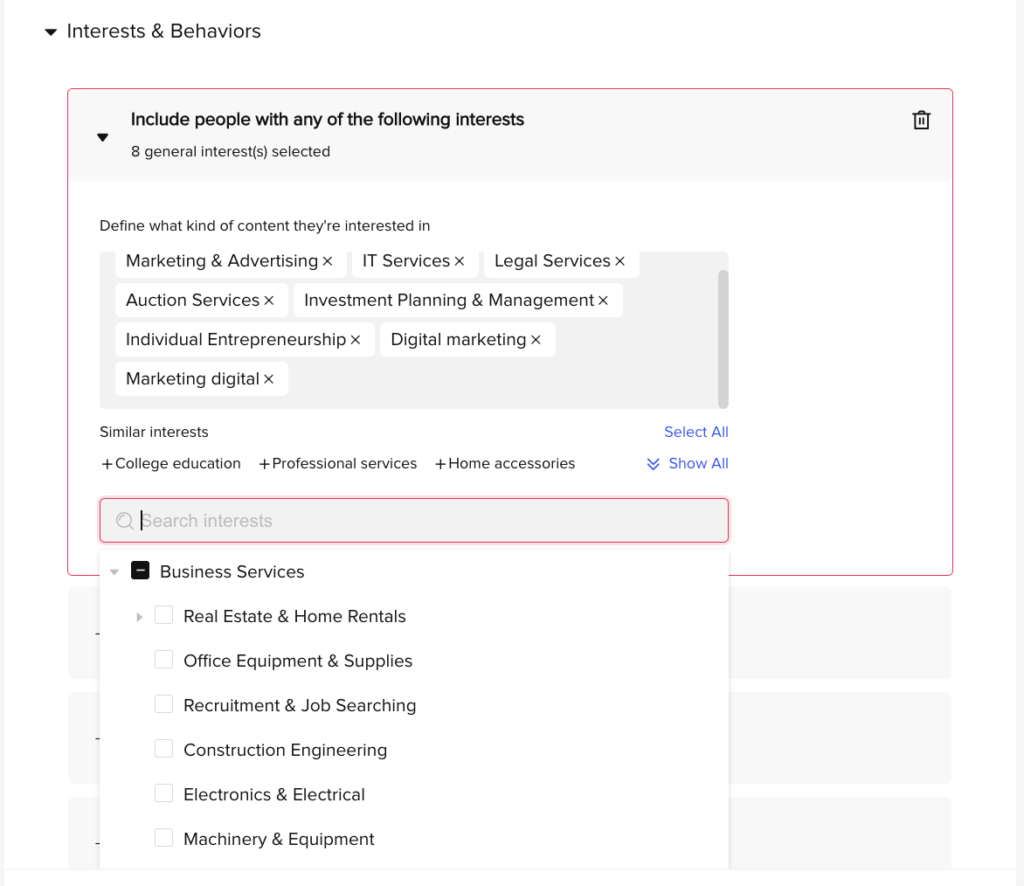Remove the IT Services tag

pyautogui.click(x=460, y=261)
